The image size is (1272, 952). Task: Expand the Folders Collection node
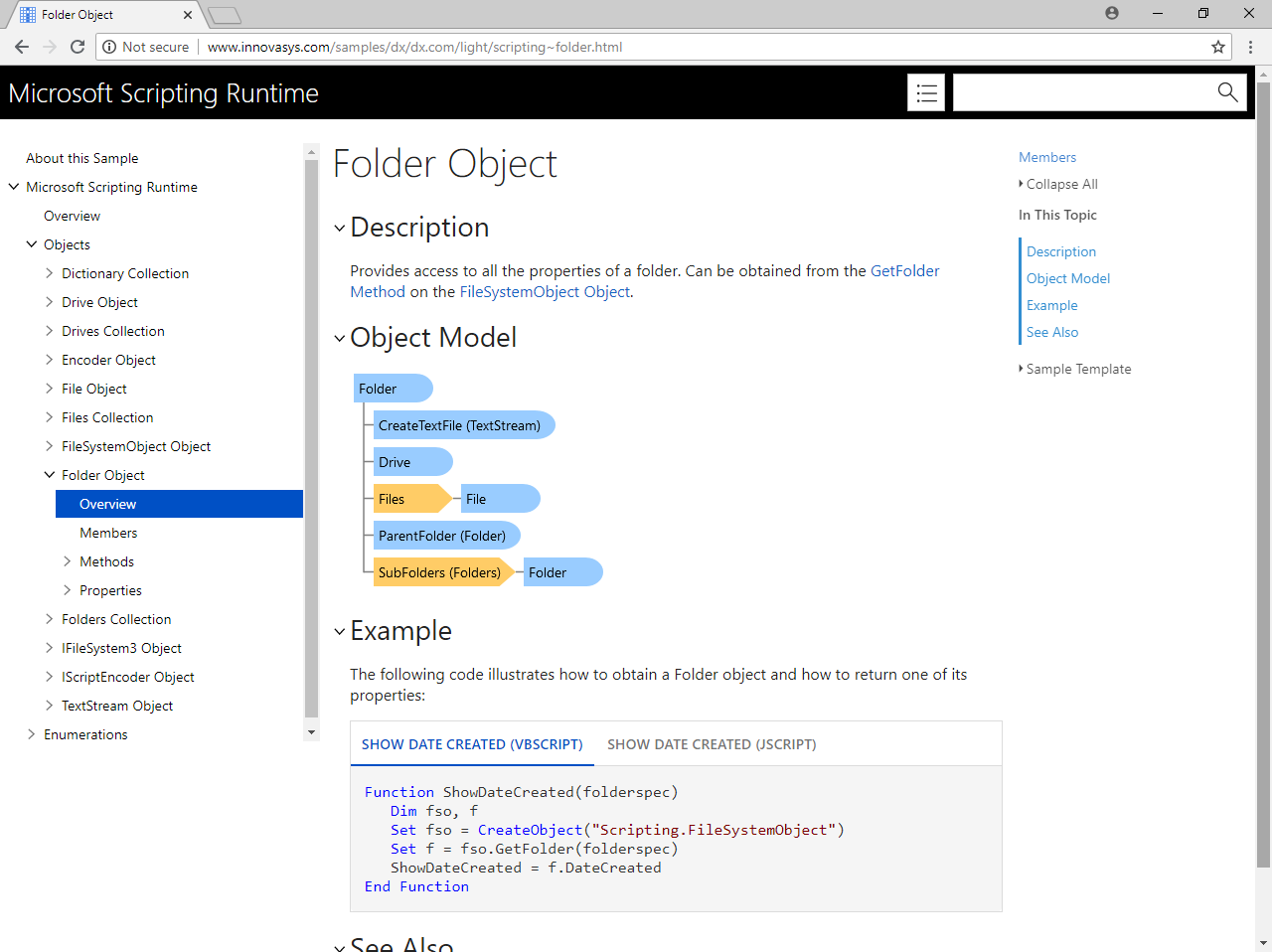[x=50, y=619]
